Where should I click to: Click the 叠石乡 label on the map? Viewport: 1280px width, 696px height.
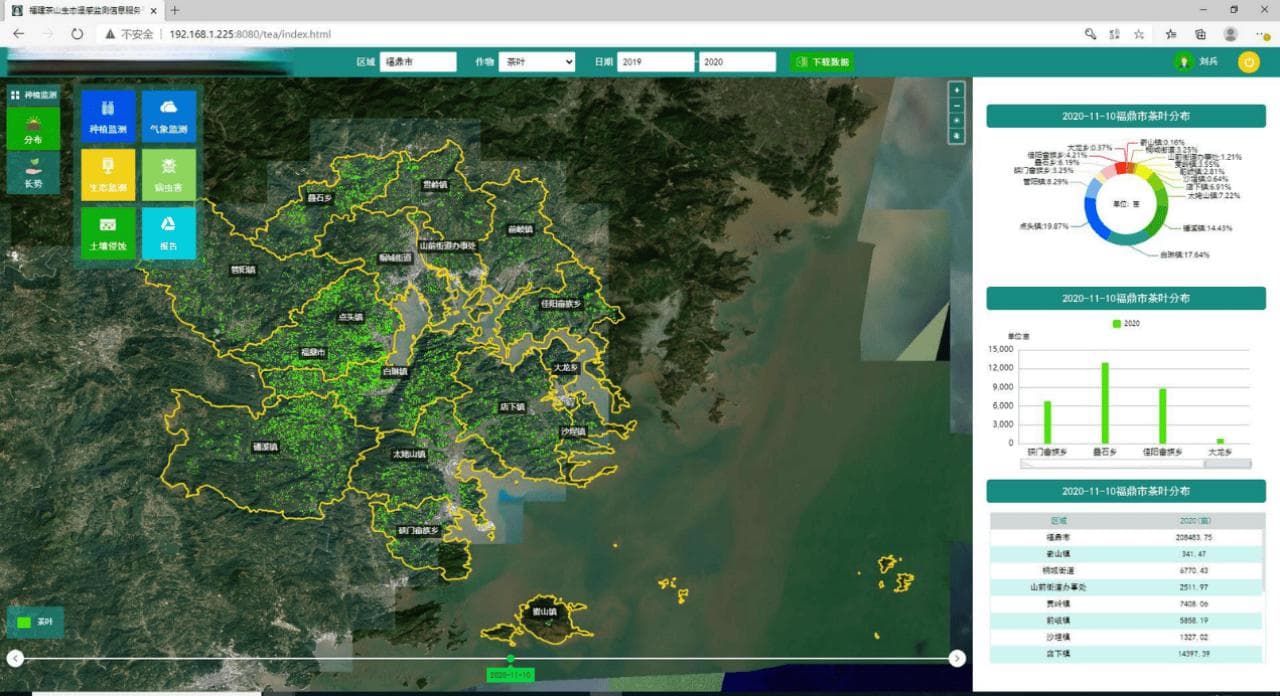(319, 198)
